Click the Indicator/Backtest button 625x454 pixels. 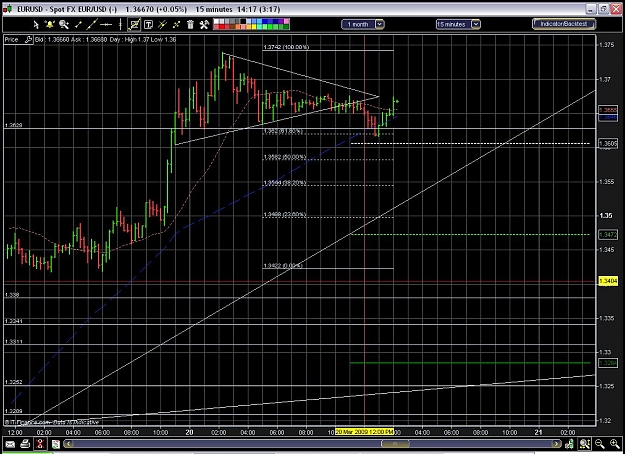click(564, 24)
